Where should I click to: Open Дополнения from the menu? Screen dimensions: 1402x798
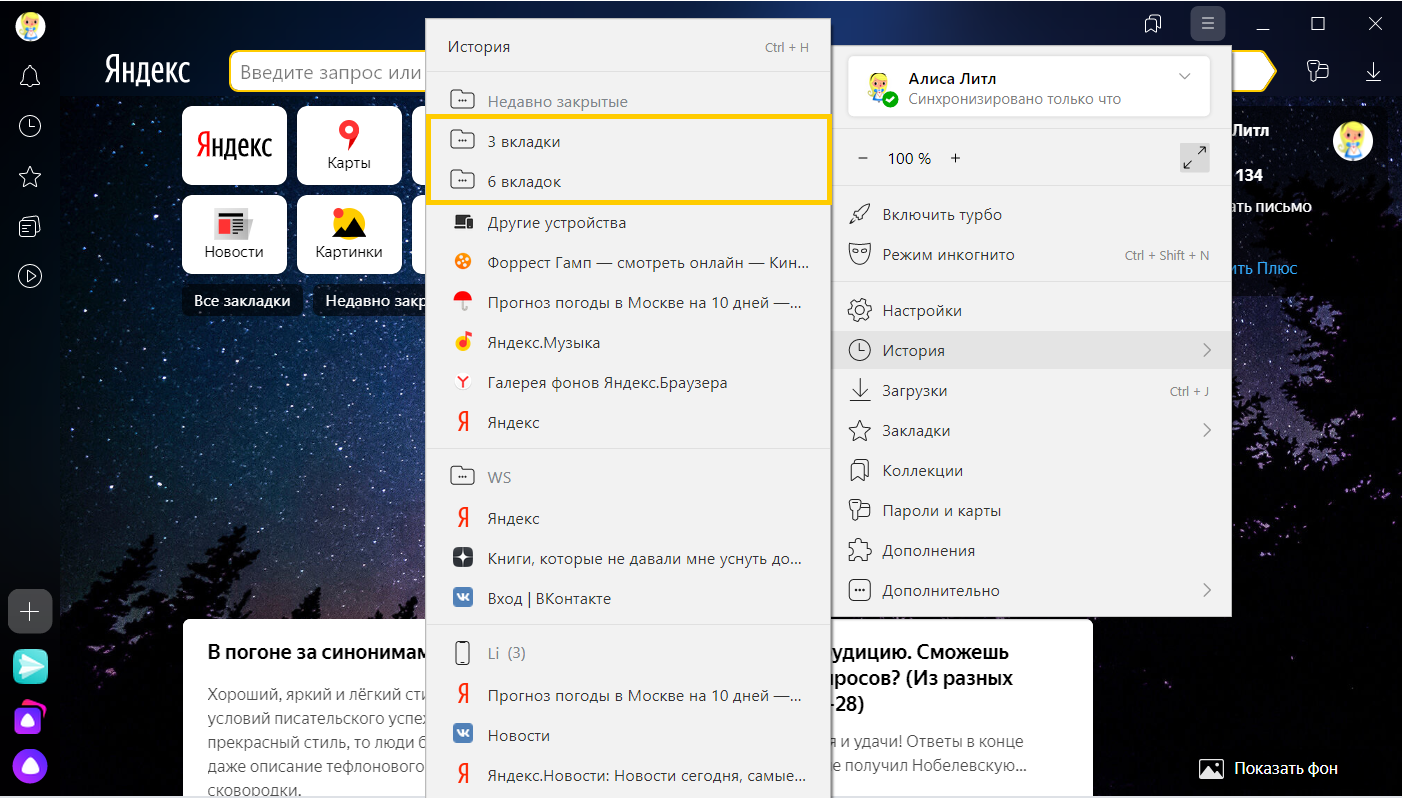(x=1031, y=550)
